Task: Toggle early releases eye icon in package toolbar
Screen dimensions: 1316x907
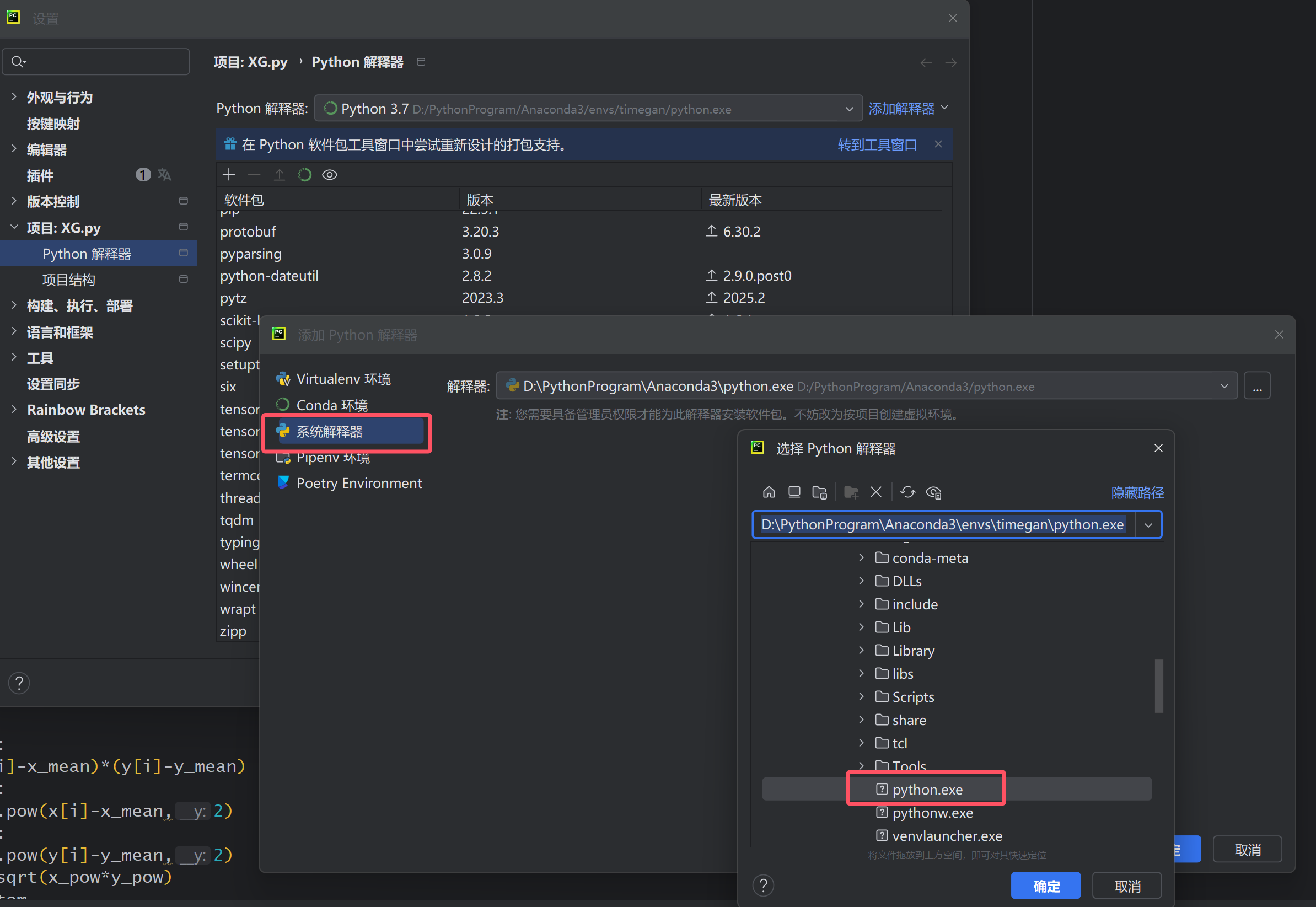Action: 330,174
